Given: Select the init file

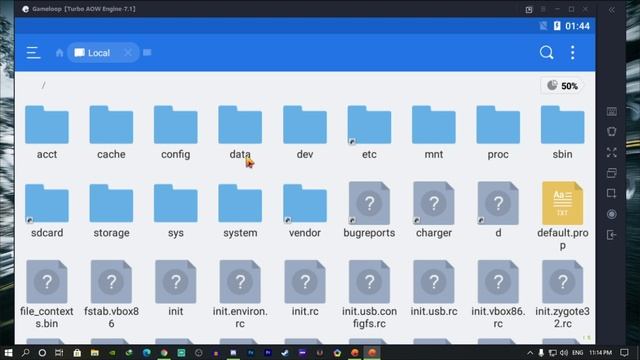Looking at the screenshot, I should 176,289.
